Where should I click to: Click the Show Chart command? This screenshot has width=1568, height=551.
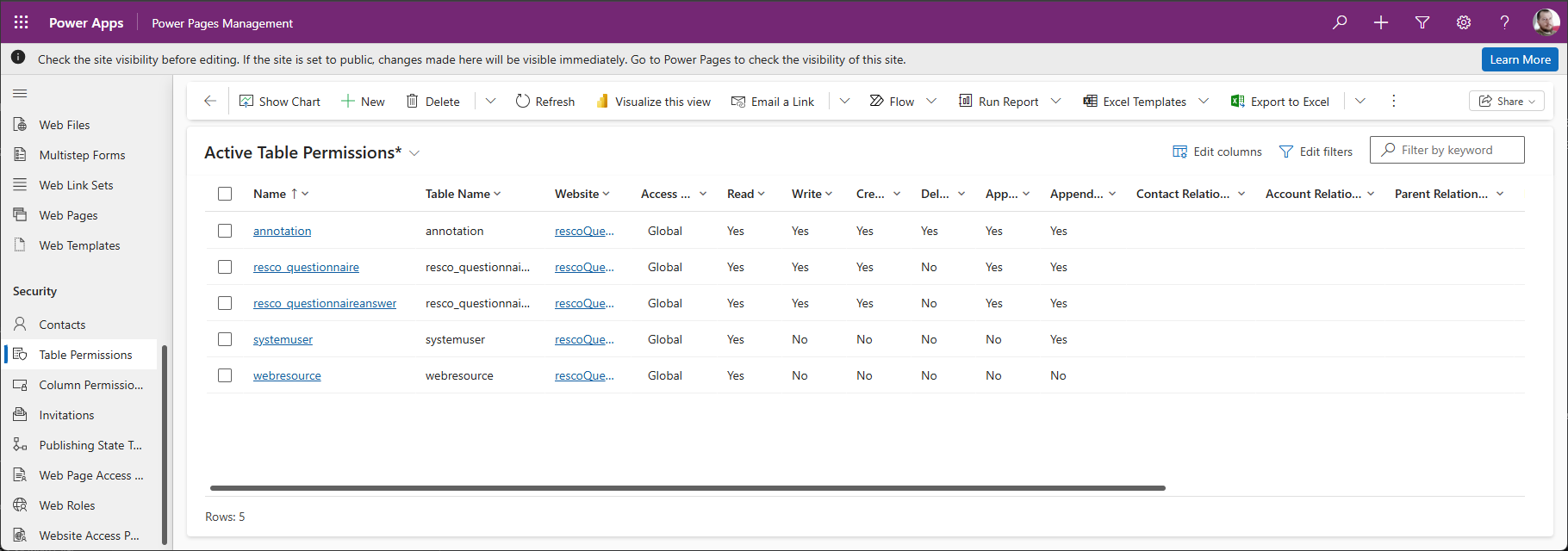280,102
